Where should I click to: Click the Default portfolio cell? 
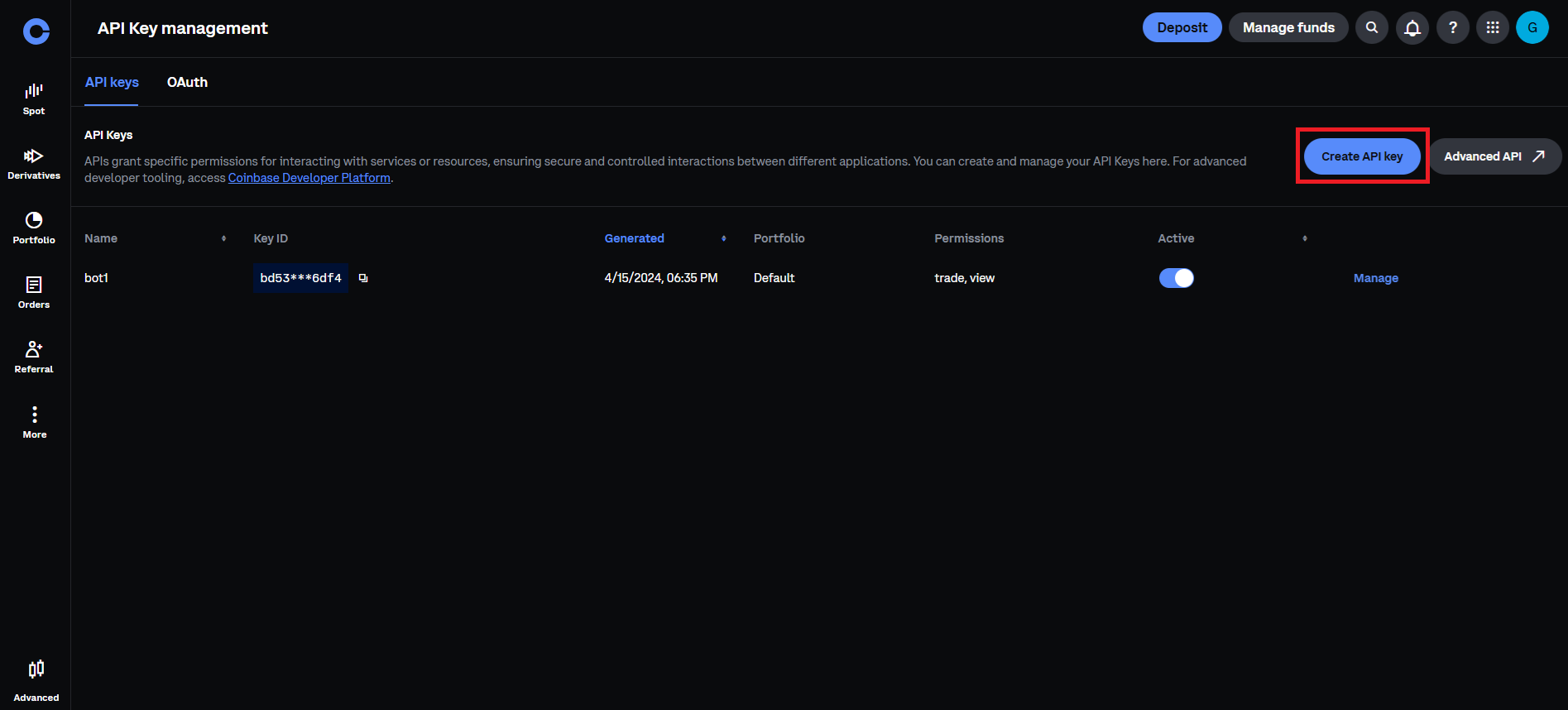[774, 278]
